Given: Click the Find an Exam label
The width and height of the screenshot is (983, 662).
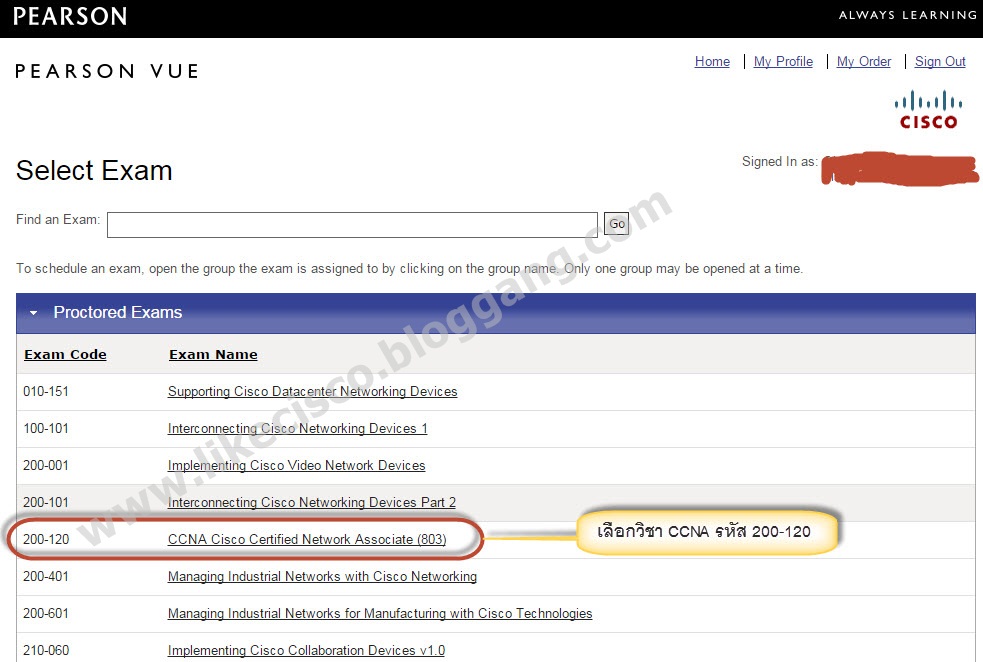Looking at the screenshot, I should tap(58, 219).
